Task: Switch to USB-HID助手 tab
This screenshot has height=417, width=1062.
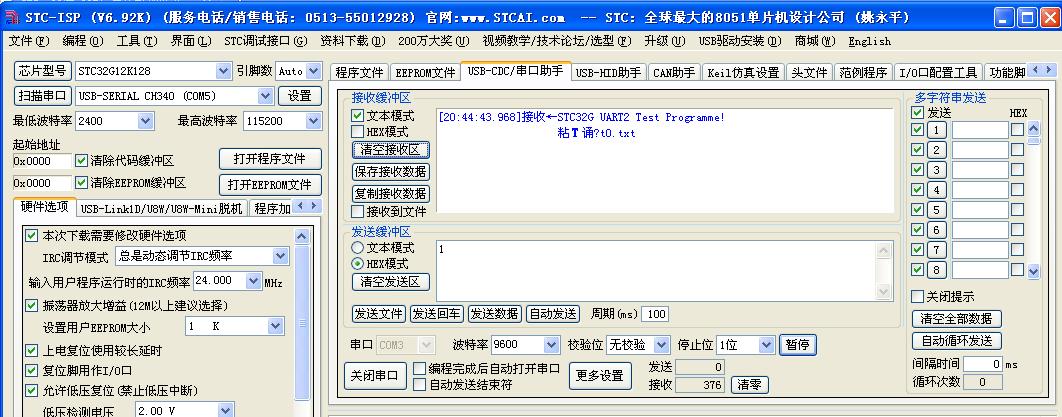Action: point(609,72)
